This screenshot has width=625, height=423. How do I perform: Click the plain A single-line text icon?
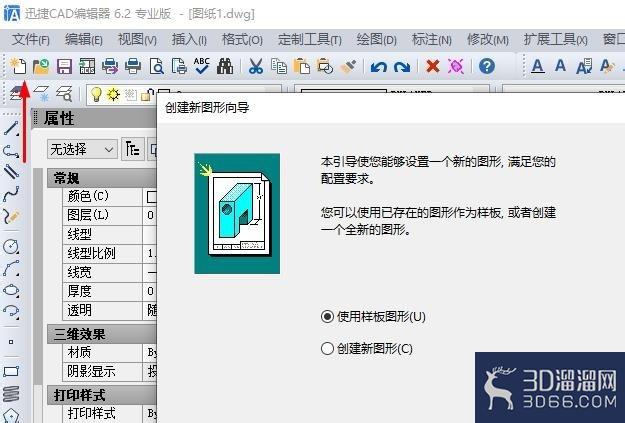coord(560,65)
